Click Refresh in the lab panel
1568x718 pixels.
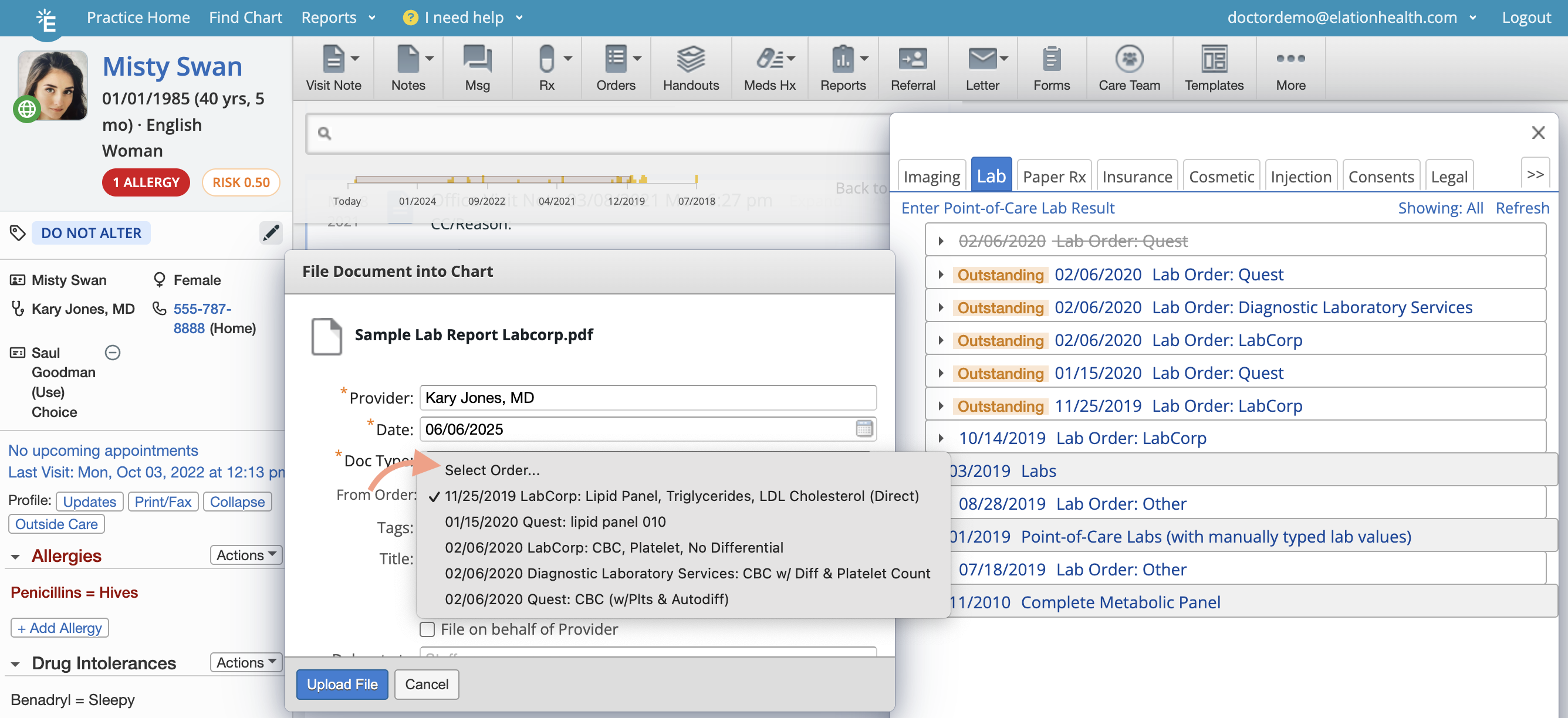click(x=1522, y=208)
